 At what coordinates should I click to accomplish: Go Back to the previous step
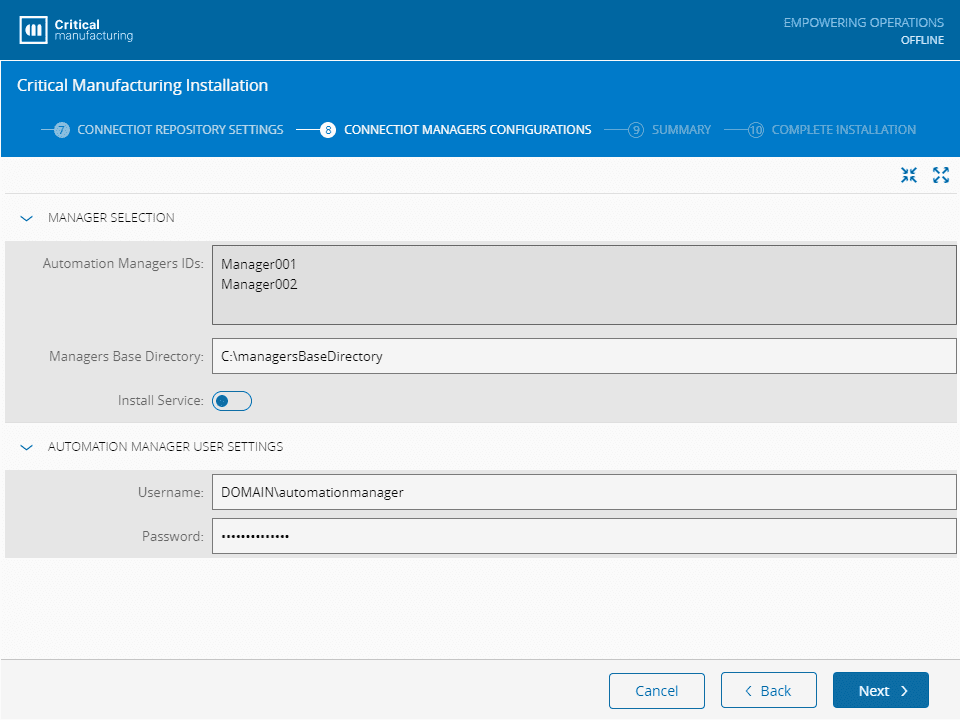pos(768,691)
